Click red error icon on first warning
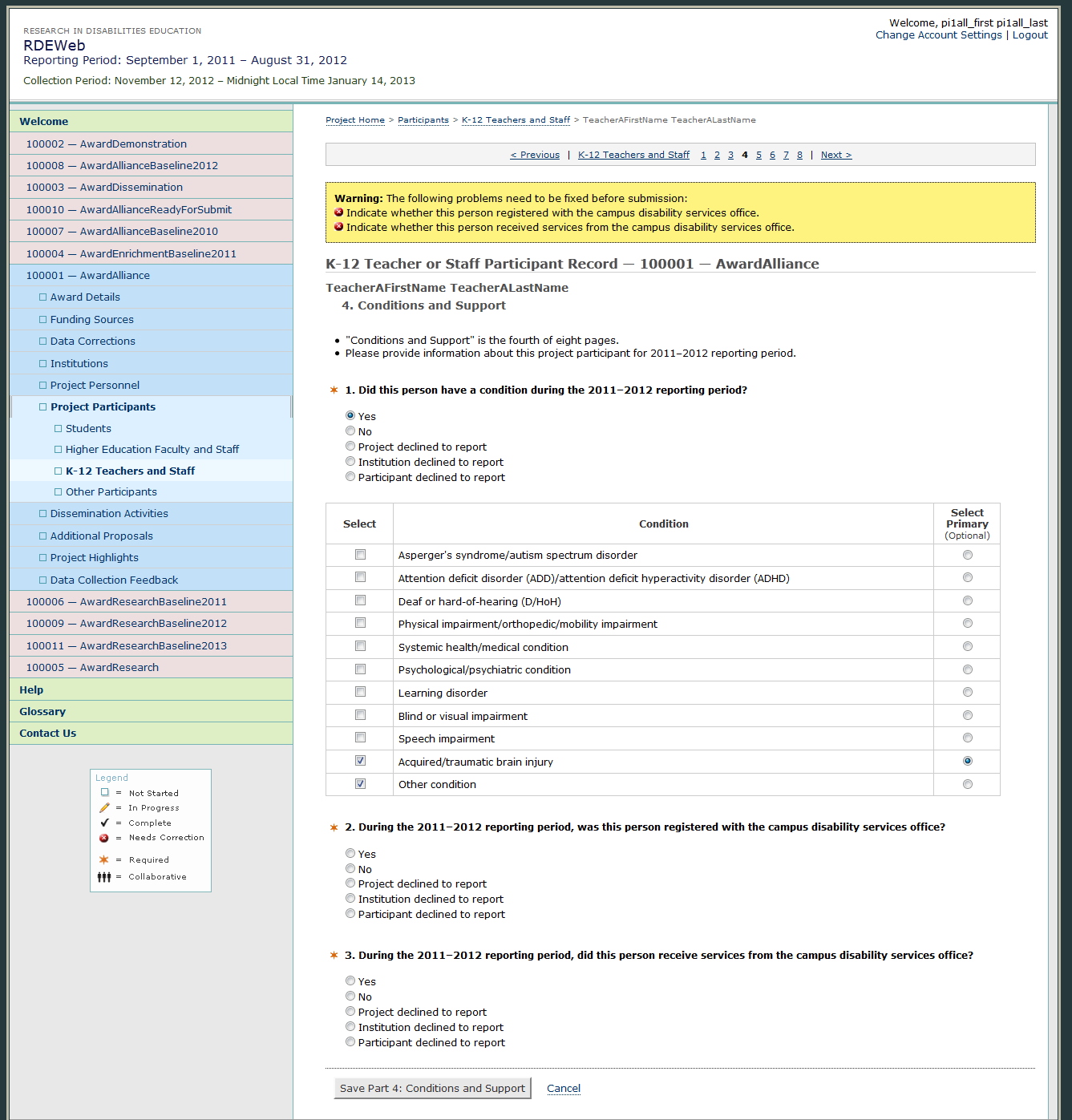This screenshot has height=1120, width=1072. pyautogui.click(x=339, y=212)
